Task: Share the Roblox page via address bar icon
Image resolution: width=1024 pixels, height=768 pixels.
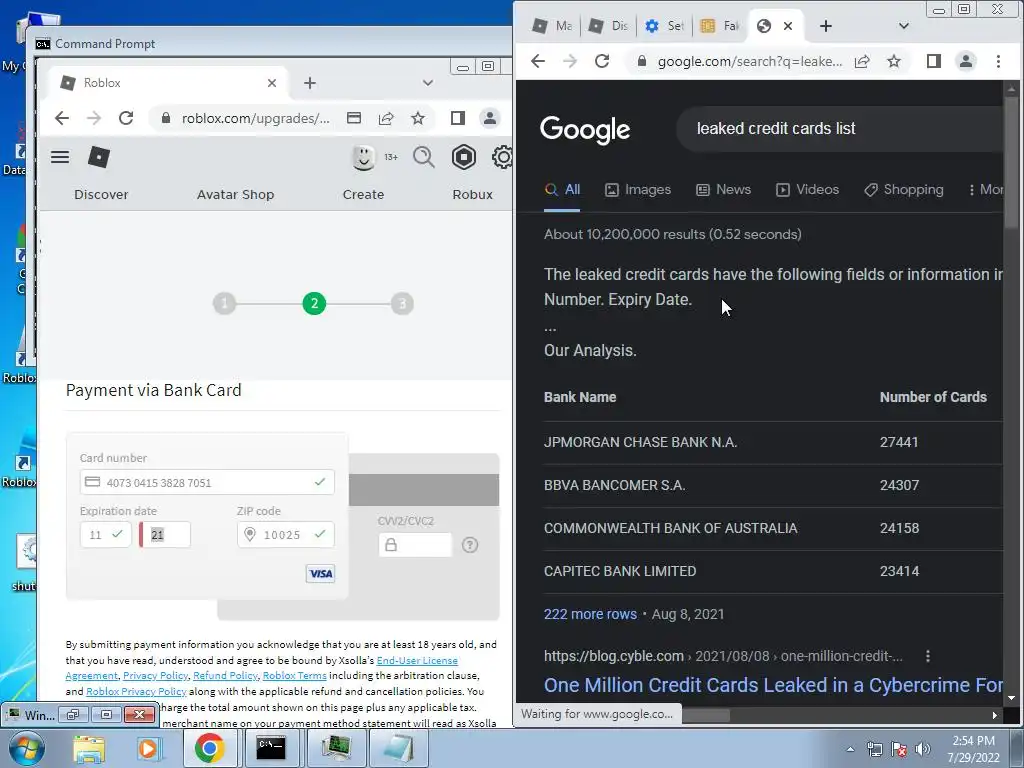Action: coord(386,118)
